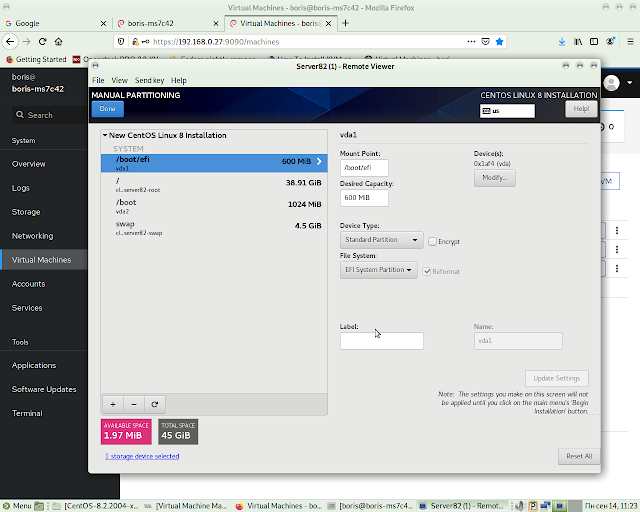The height and width of the screenshot is (512, 640).
Task: Click the Cockpit user avatar icon
Action: click(x=611, y=83)
